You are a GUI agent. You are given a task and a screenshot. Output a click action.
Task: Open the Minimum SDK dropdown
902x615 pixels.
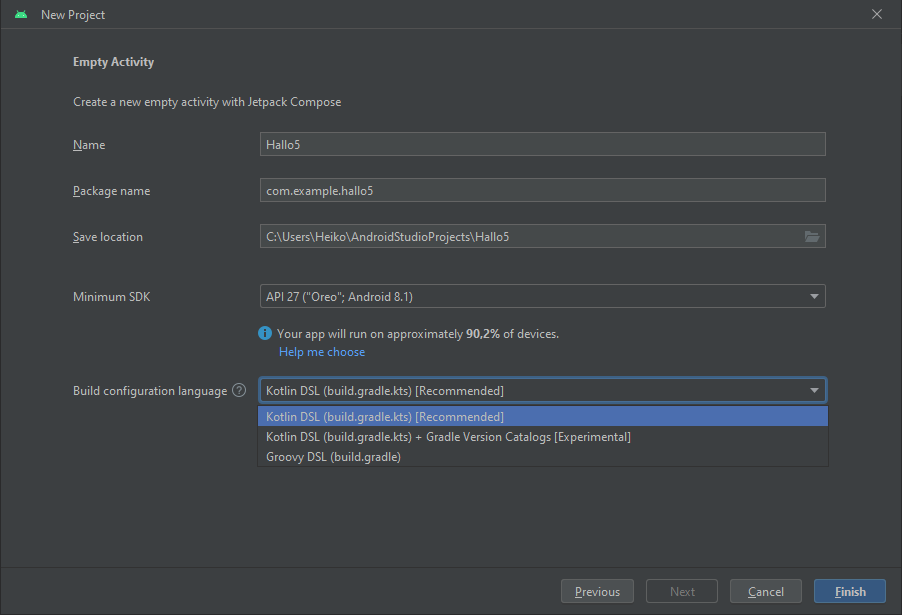tap(542, 296)
